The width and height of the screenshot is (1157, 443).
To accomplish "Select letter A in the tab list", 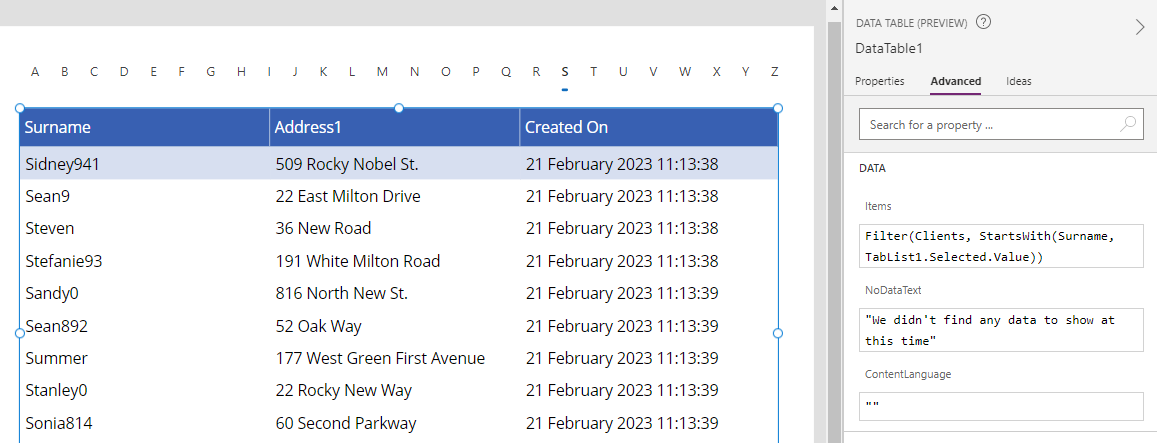I will (x=35, y=71).
